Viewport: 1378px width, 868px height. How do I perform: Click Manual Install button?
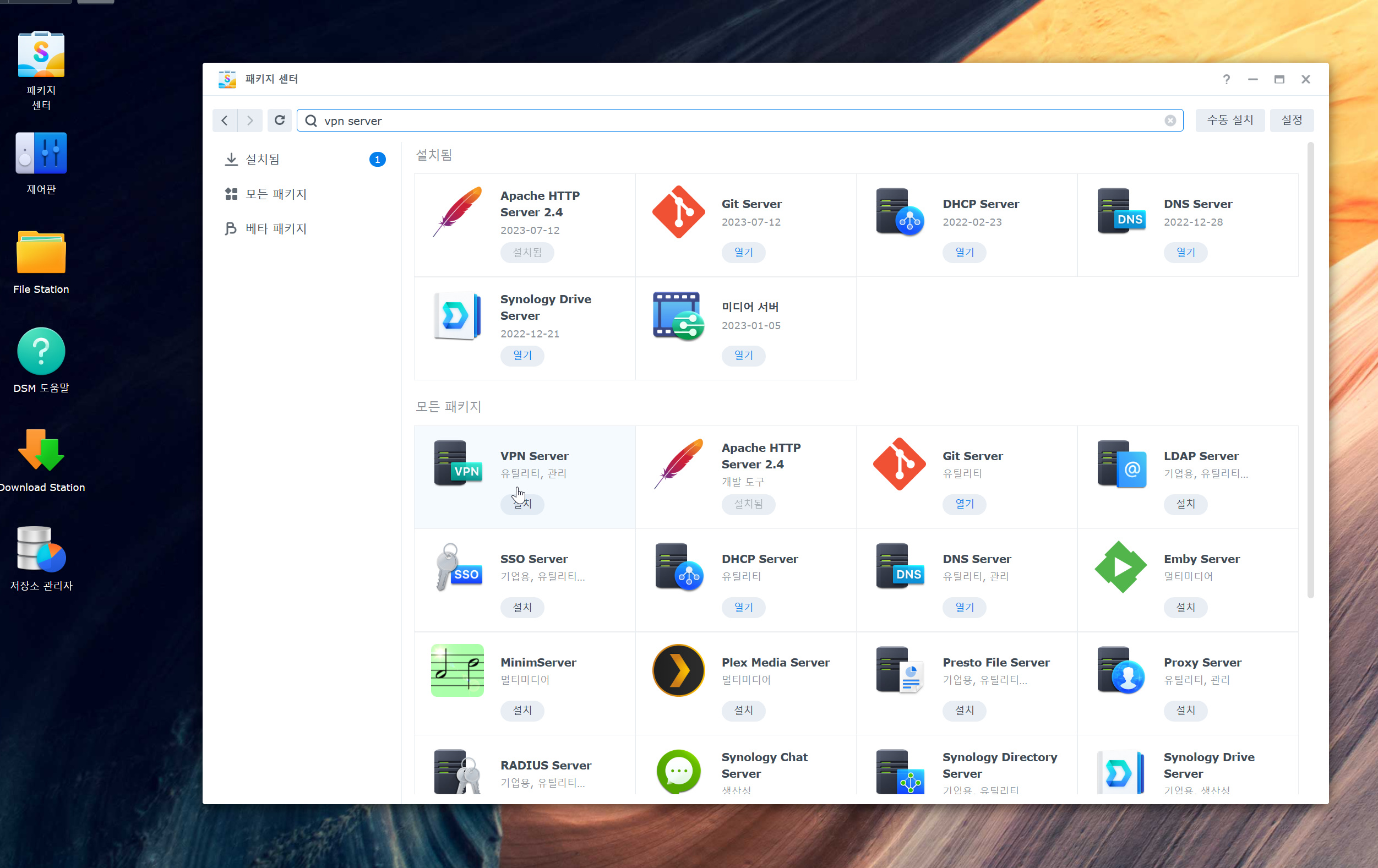coord(1229,120)
